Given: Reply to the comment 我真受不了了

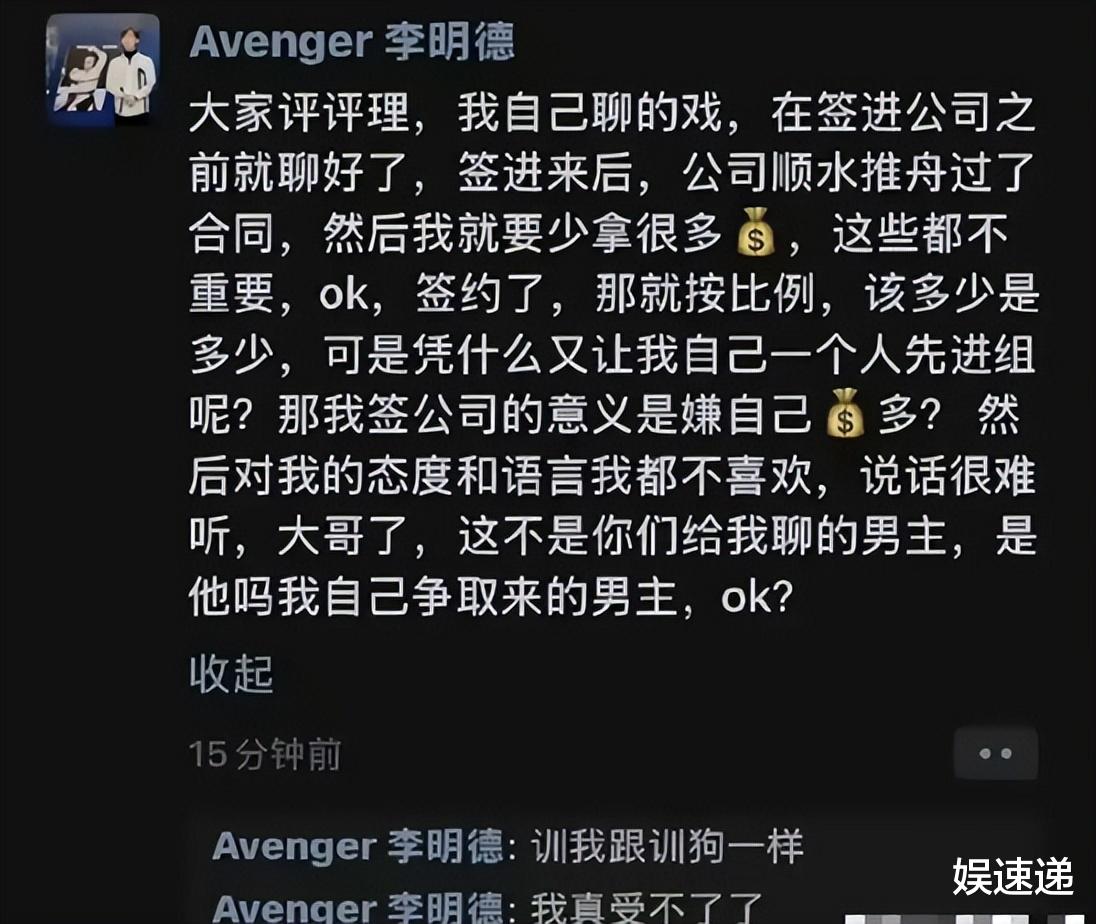Looking at the screenshot, I should pos(646,907).
